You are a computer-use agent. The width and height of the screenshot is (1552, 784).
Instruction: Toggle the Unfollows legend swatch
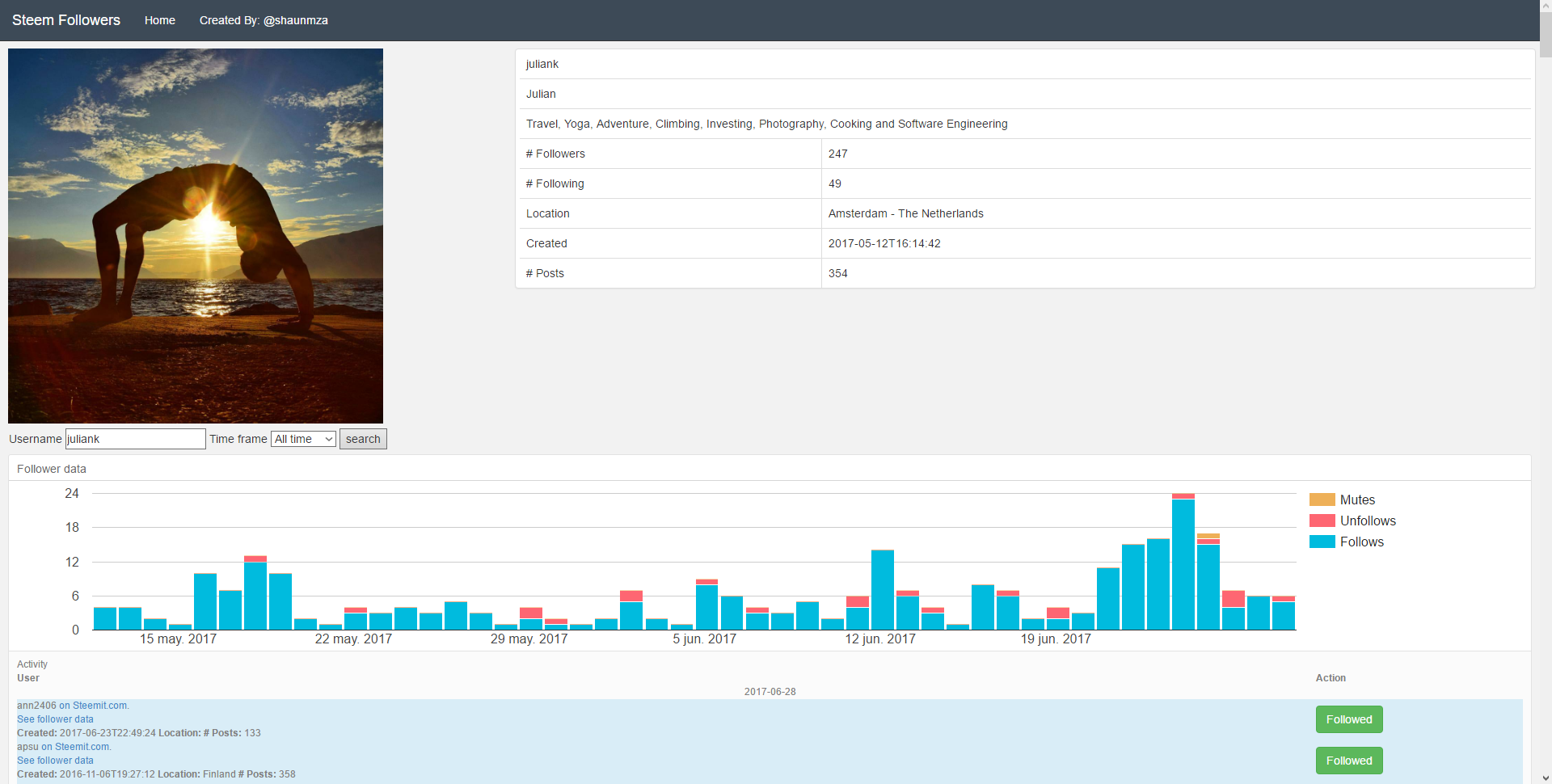click(1322, 521)
